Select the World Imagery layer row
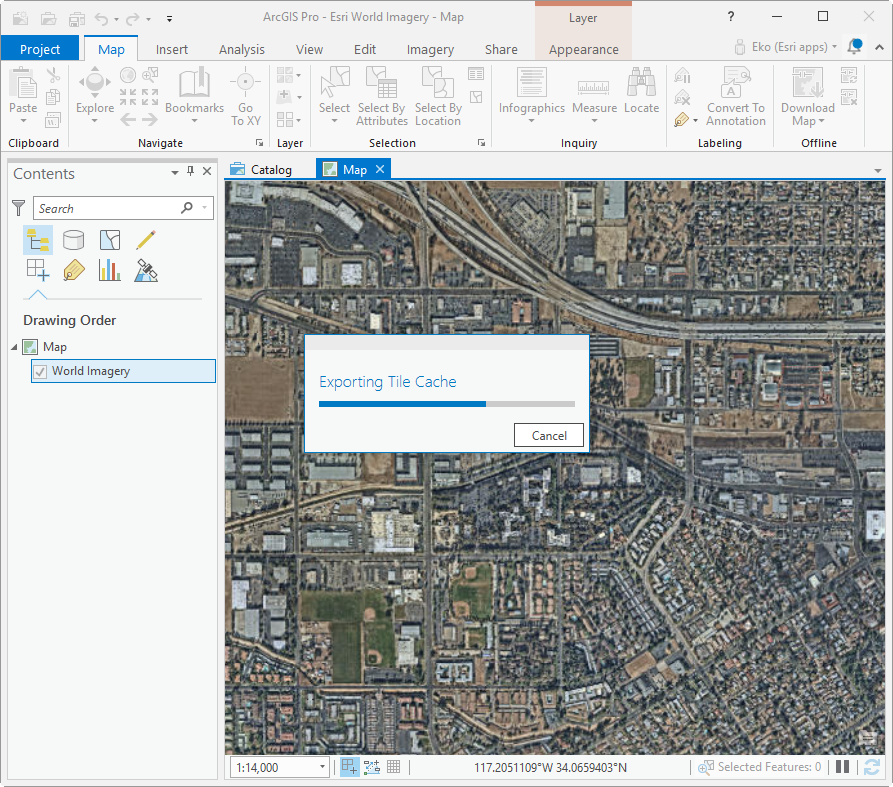 point(124,371)
